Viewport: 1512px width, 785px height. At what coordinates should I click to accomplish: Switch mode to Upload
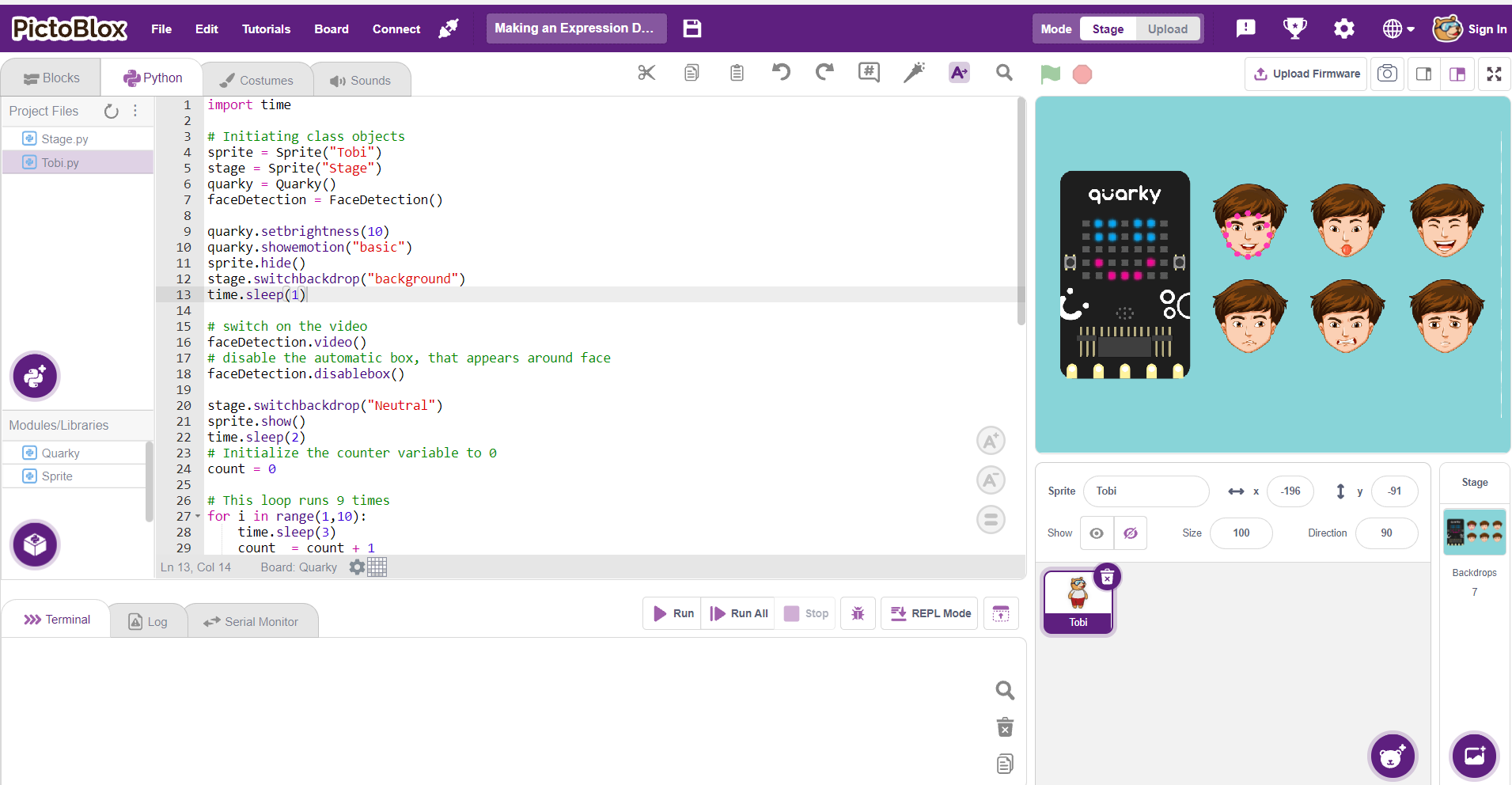[x=1167, y=29]
